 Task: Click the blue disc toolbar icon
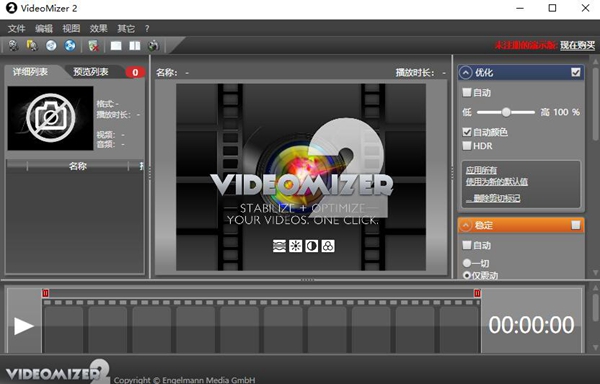click(x=70, y=46)
